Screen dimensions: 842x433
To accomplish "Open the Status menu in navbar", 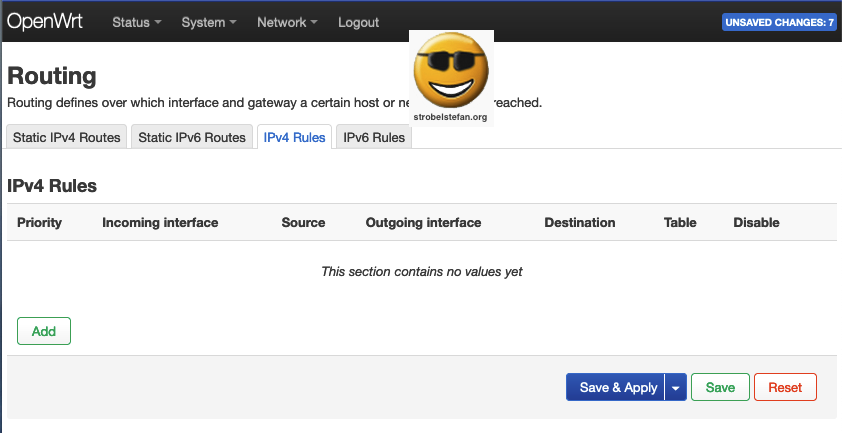I will tap(137, 22).
